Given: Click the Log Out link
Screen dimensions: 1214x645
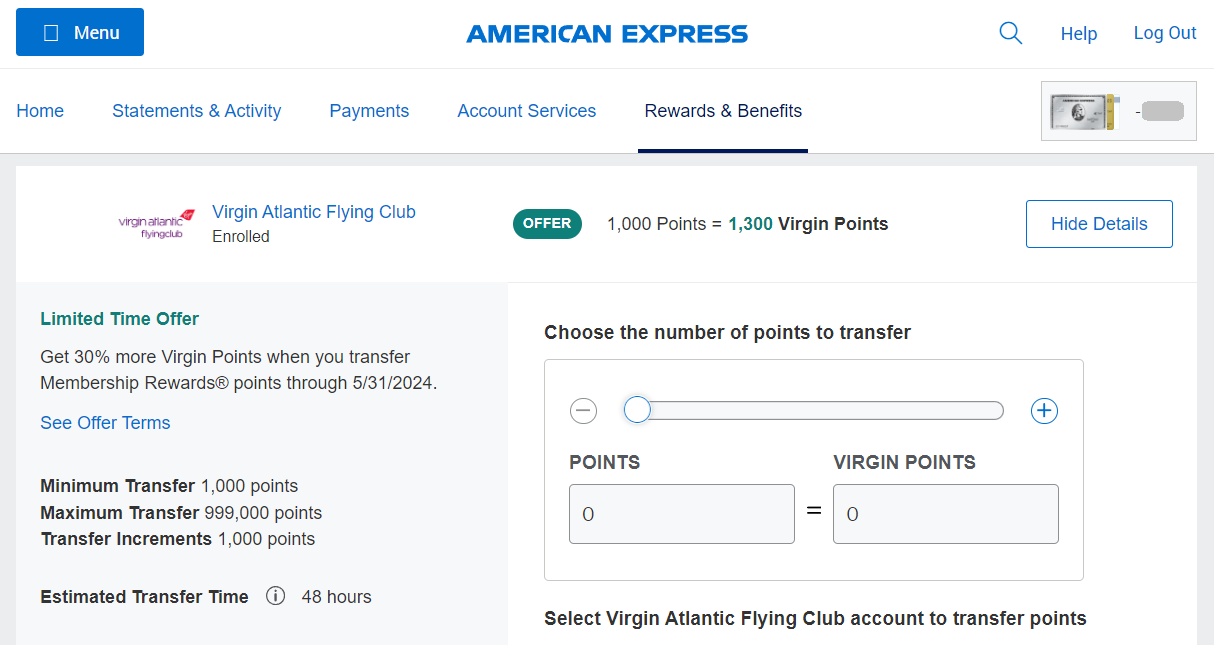Looking at the screenshot, I should point(1165,33).
